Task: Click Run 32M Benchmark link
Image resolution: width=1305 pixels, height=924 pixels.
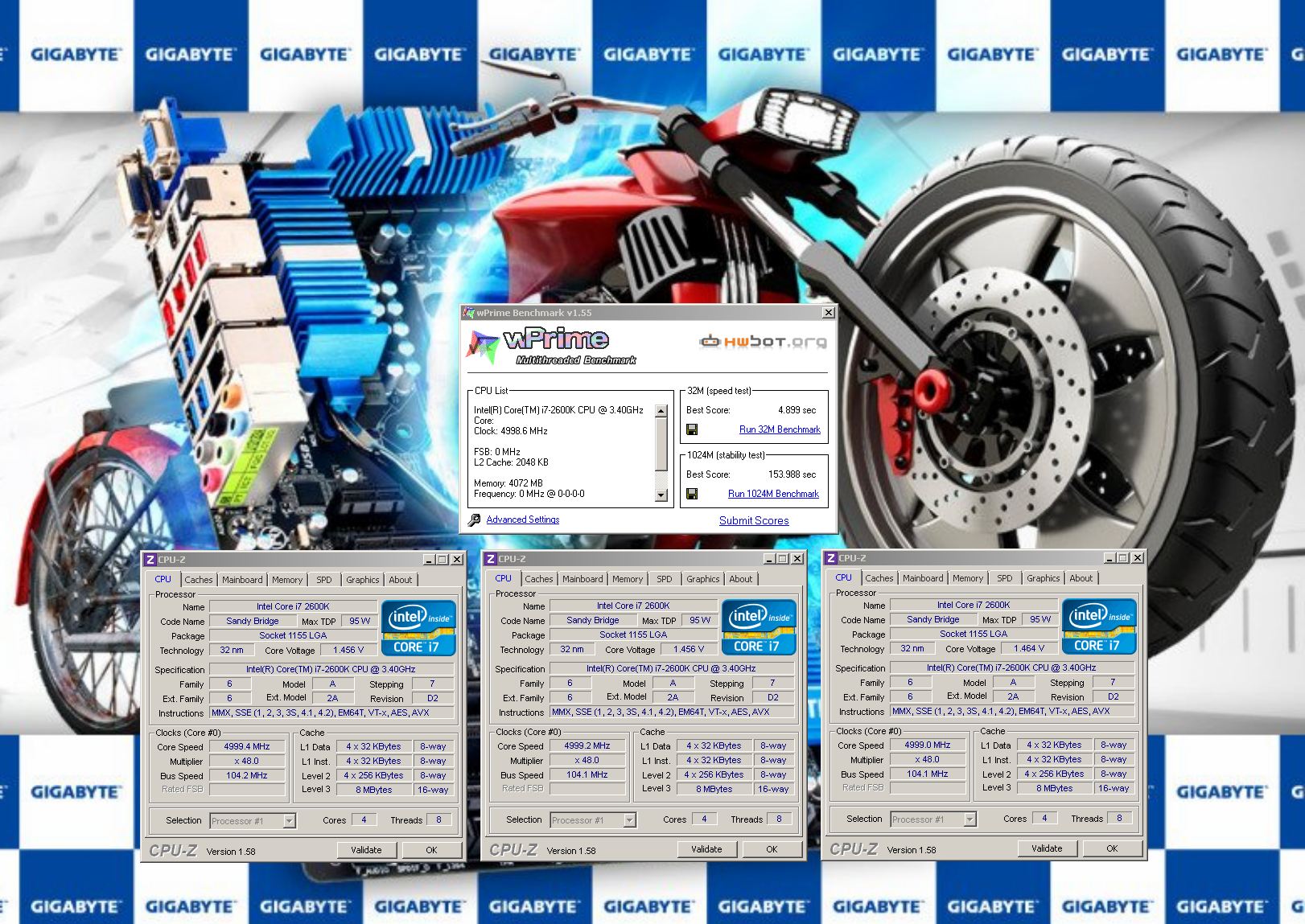Action: (x=780, y=429)
